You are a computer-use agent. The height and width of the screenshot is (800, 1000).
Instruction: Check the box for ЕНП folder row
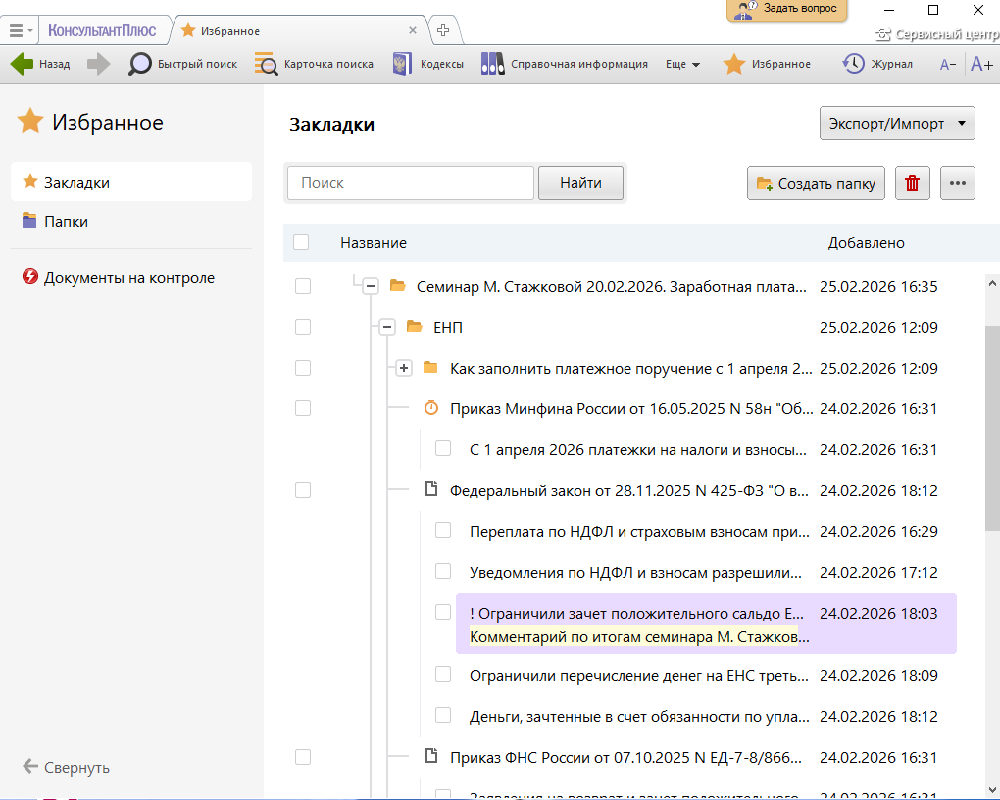point(303,327)
